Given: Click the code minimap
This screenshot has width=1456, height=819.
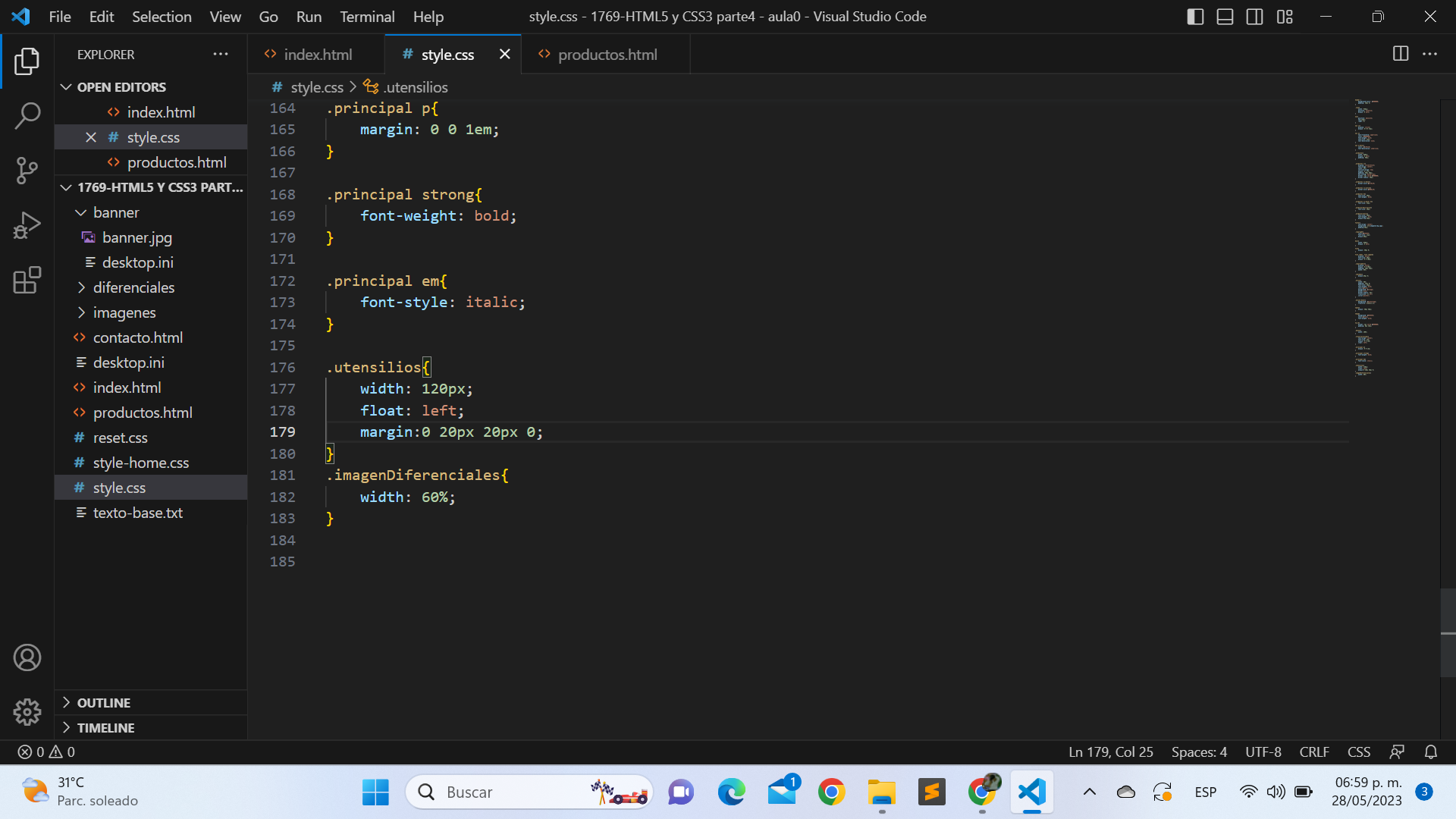Looking at the screenshot, I should pyautogui.click(x=1369, y=237).
